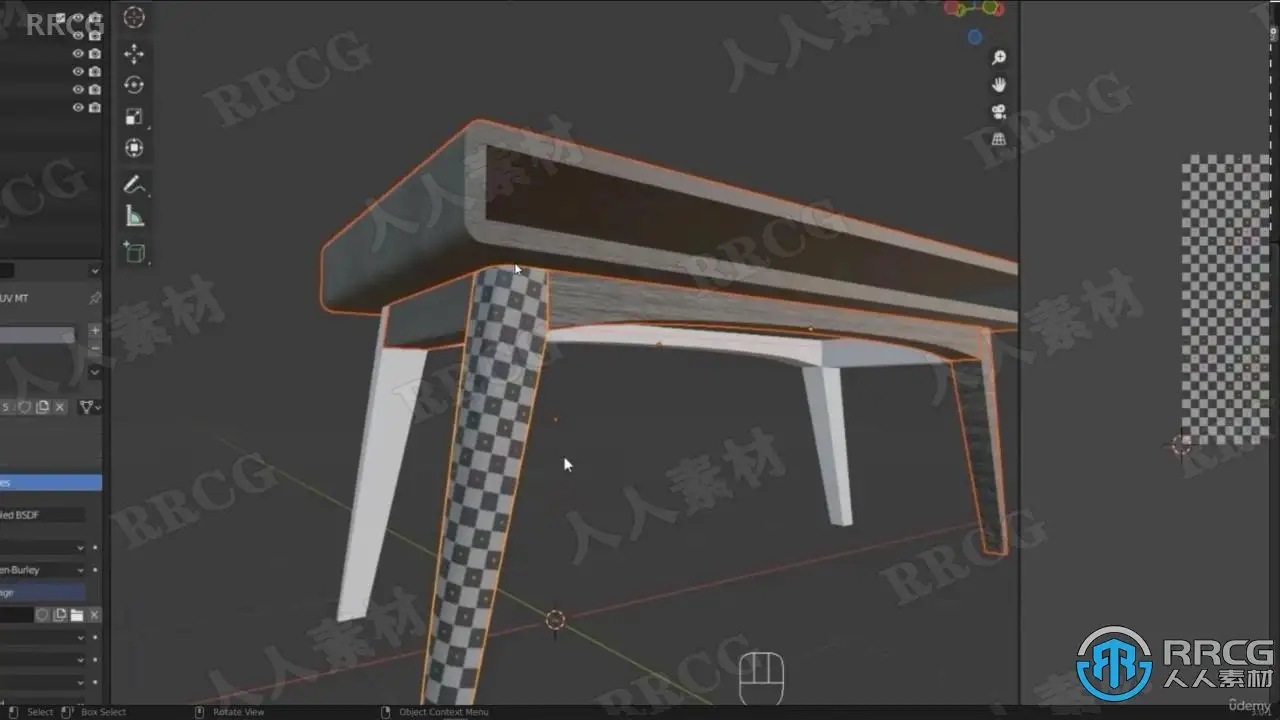Open material slot specials chevron dropdown

95,372
